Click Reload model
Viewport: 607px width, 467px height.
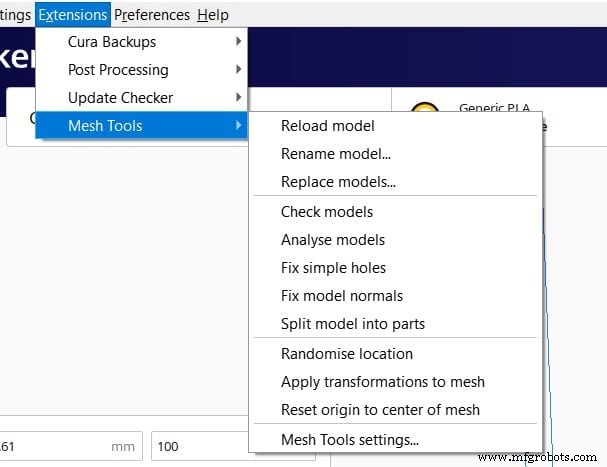coord(328,126)
